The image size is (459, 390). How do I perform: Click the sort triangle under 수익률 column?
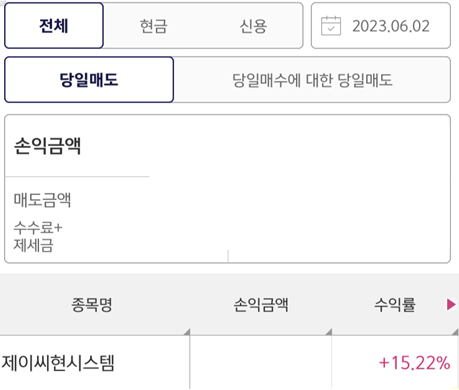(455, 332)
